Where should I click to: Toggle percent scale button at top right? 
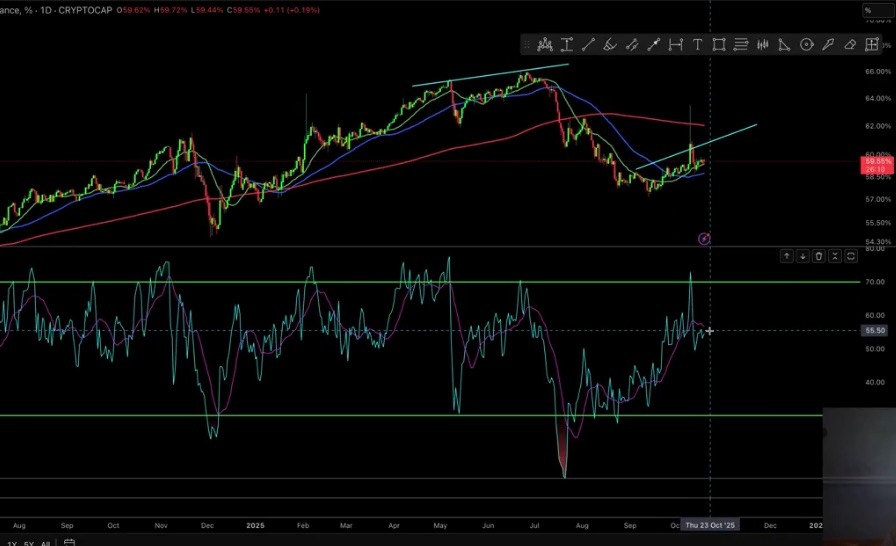(x=868, y=11)
